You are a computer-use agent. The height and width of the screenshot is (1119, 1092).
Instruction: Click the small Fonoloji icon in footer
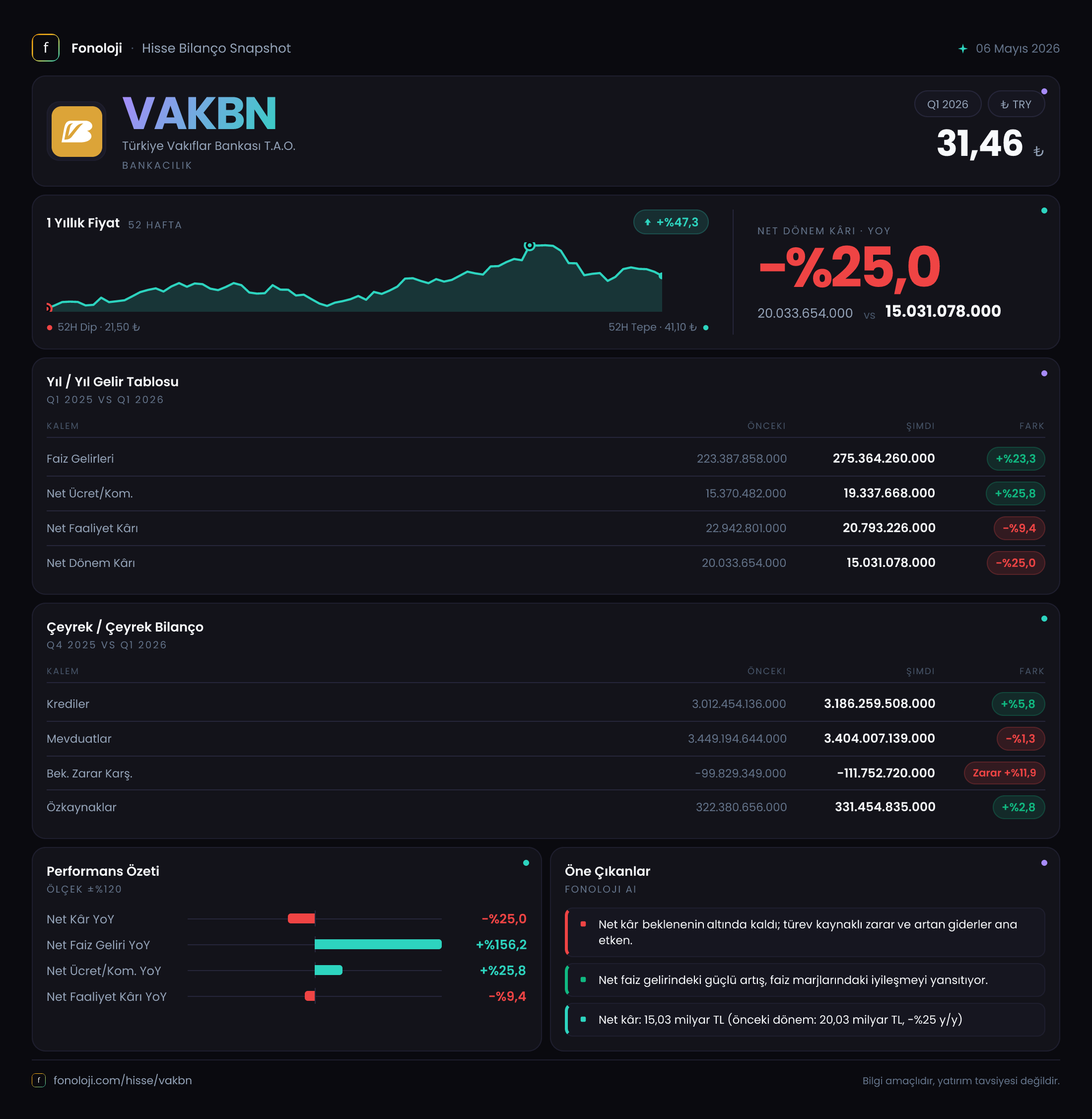pos(38,1080)
